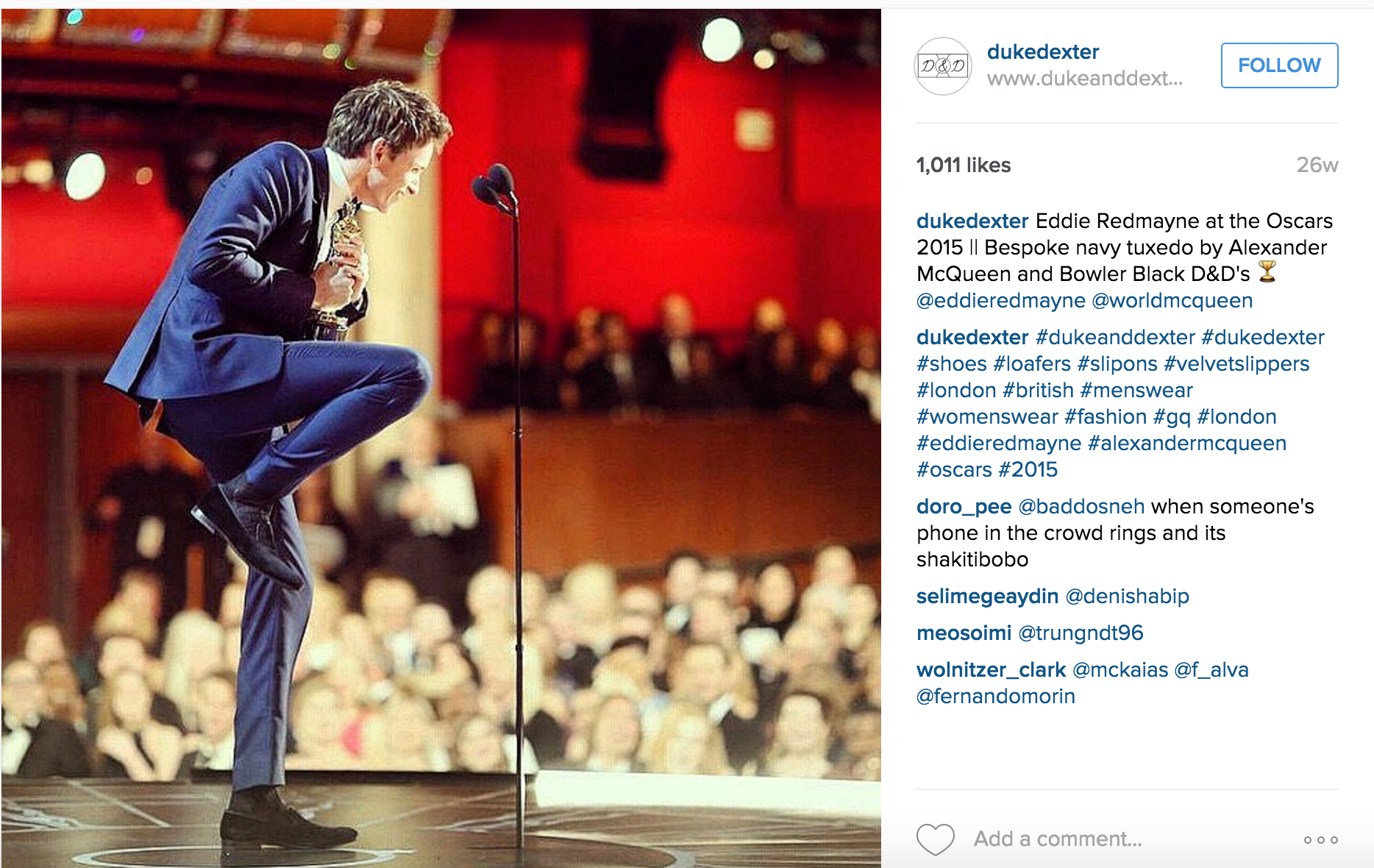Open the #velvetslippers hashtag
Viewport: 1374px width, 868px height.
pyautogui.click(x=1236, y=363)
